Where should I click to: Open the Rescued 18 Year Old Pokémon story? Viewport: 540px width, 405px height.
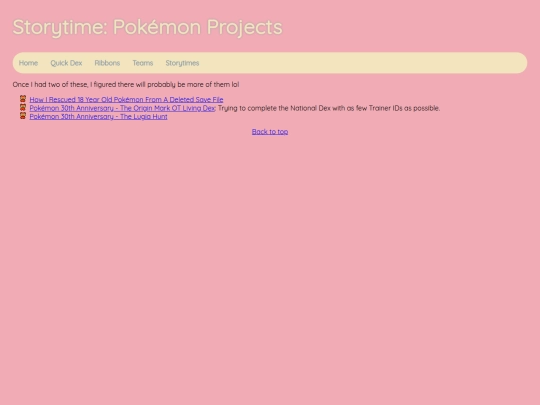(x=126, y=100)
